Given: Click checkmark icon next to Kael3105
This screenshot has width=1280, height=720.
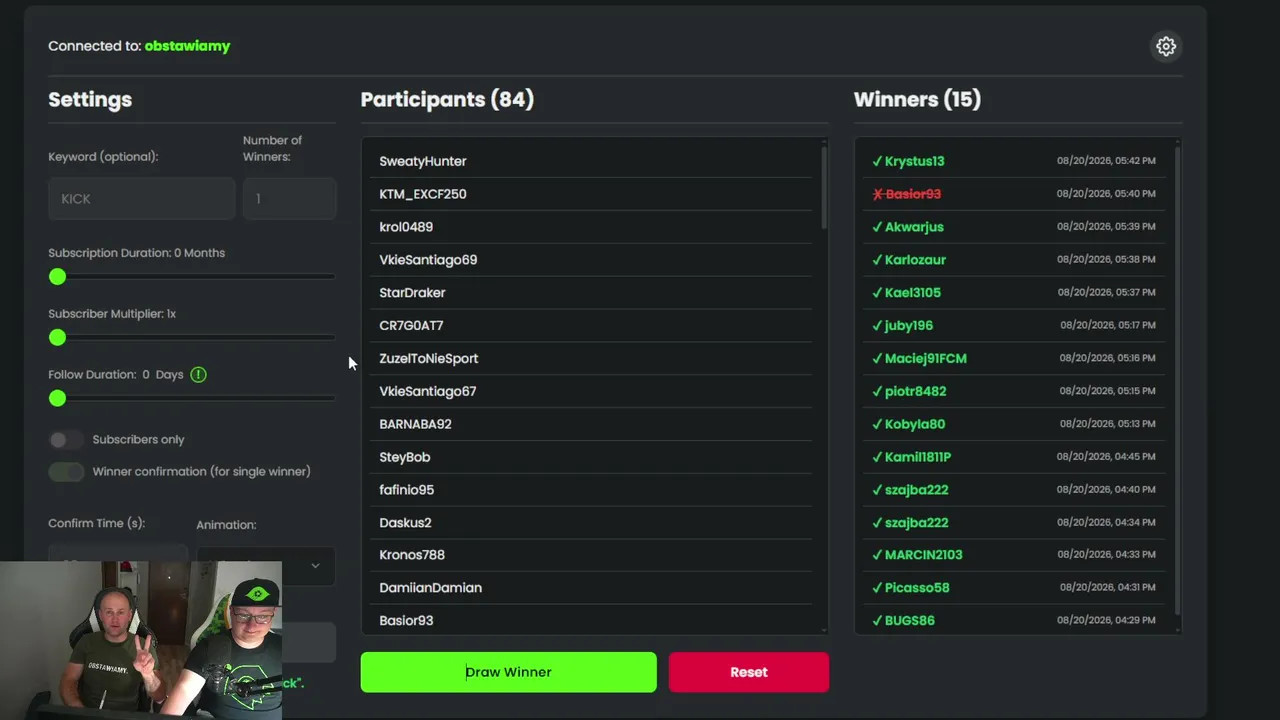Looking at the screenshot, I should [877, 293].
